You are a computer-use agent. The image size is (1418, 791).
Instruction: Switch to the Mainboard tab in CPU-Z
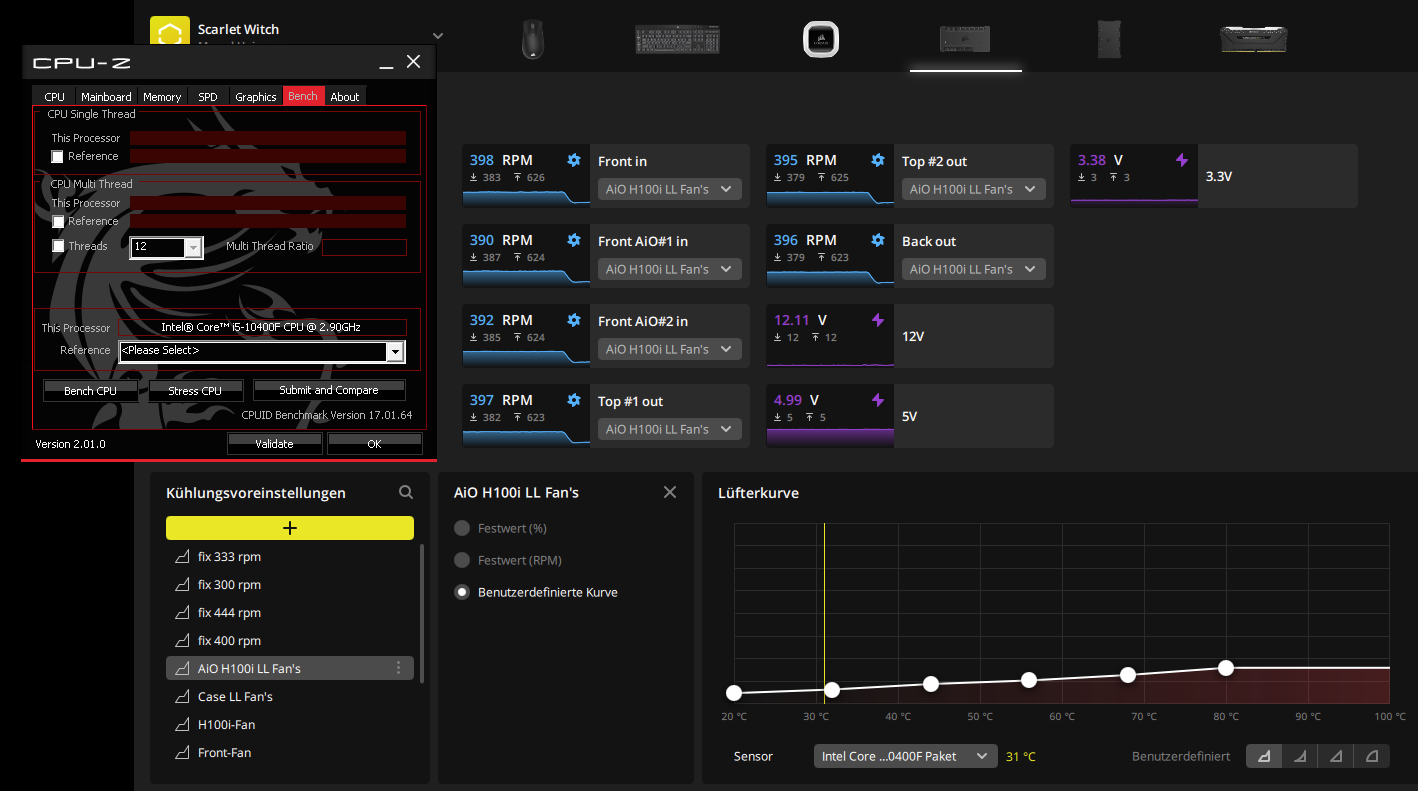106,97
